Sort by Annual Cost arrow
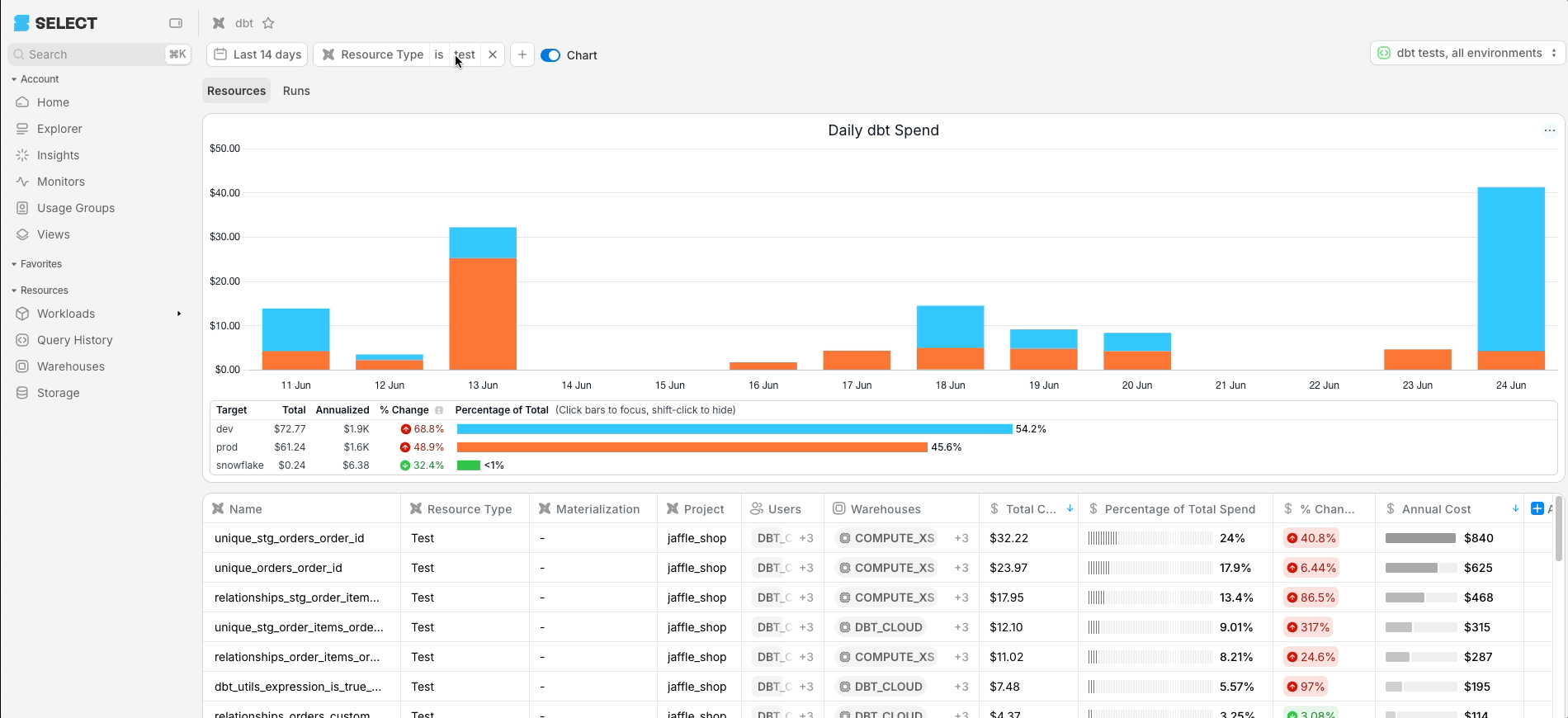This screenshot has height=718, width=1568. coord(1515,508)
